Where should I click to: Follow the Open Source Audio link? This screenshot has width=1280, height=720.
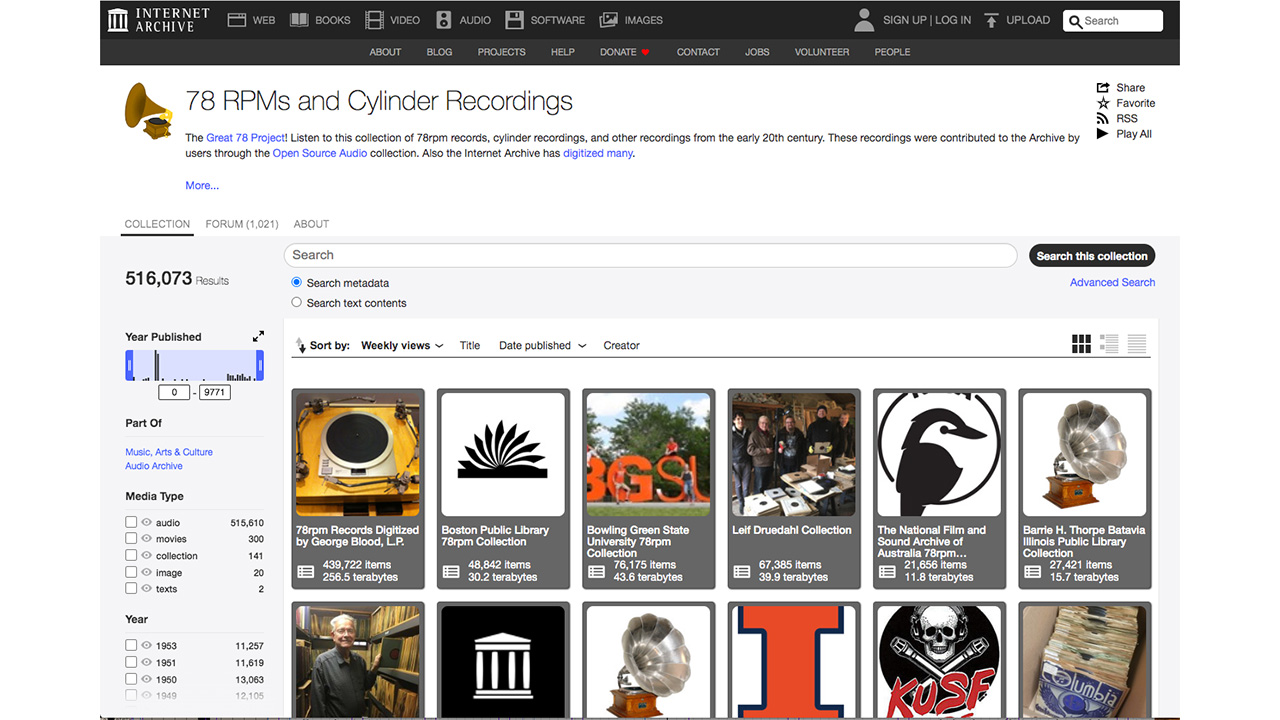(x=320, y=153)
